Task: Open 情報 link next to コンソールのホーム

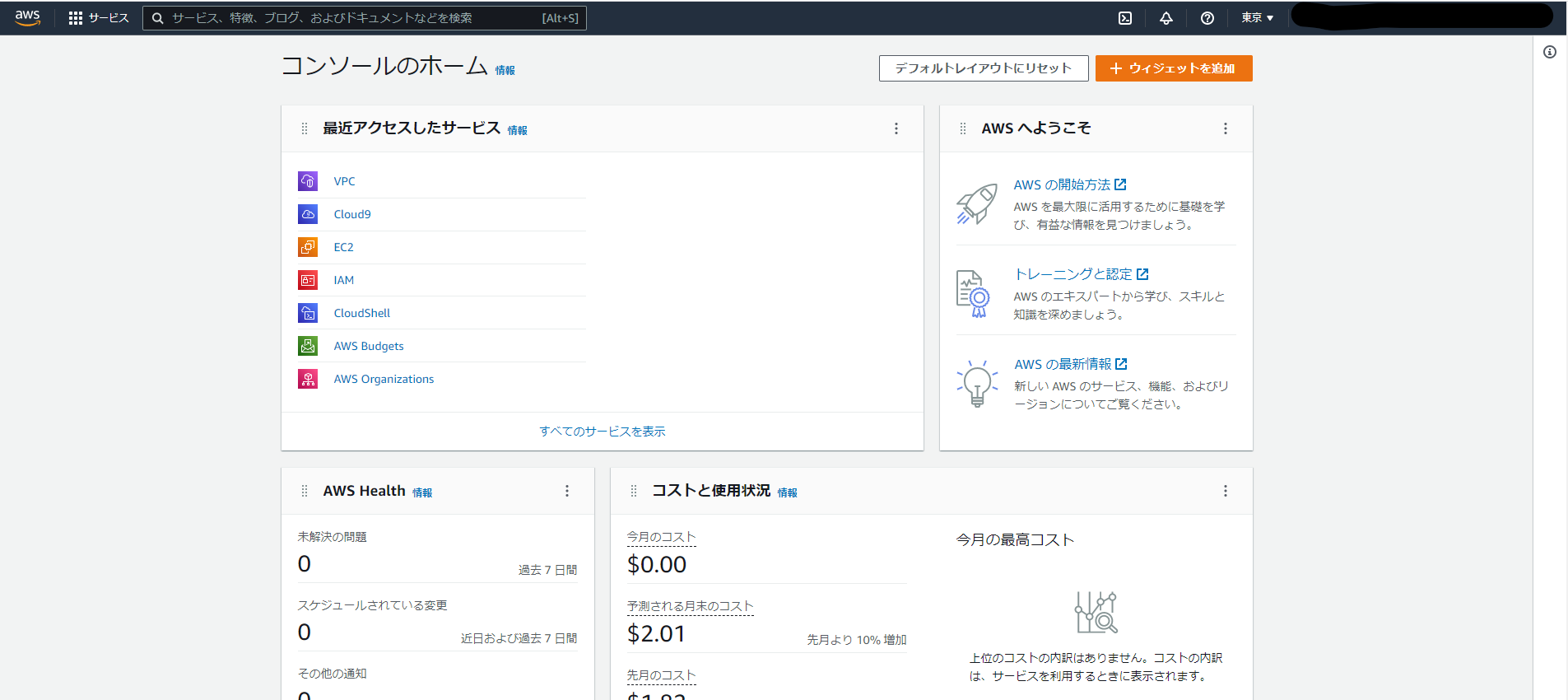Action: tap(505, 71)
